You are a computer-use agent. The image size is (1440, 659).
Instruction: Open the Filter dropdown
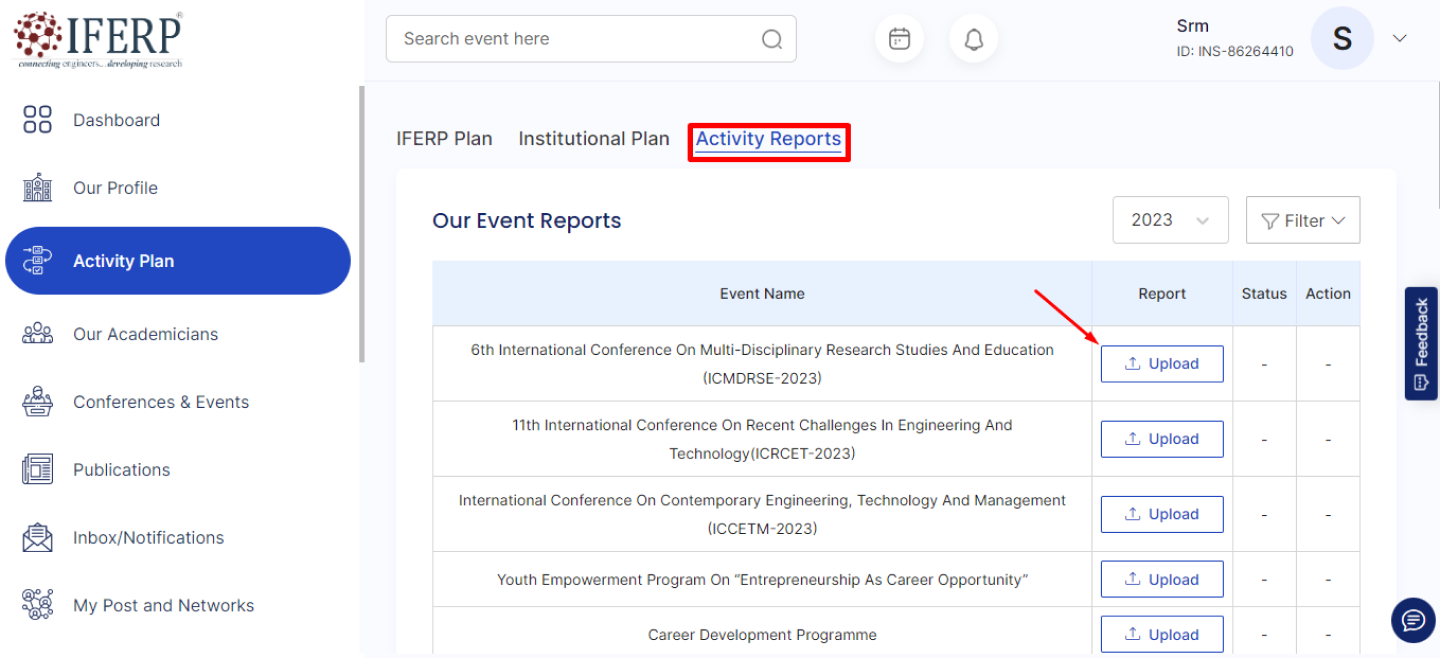coord(1302,219)
